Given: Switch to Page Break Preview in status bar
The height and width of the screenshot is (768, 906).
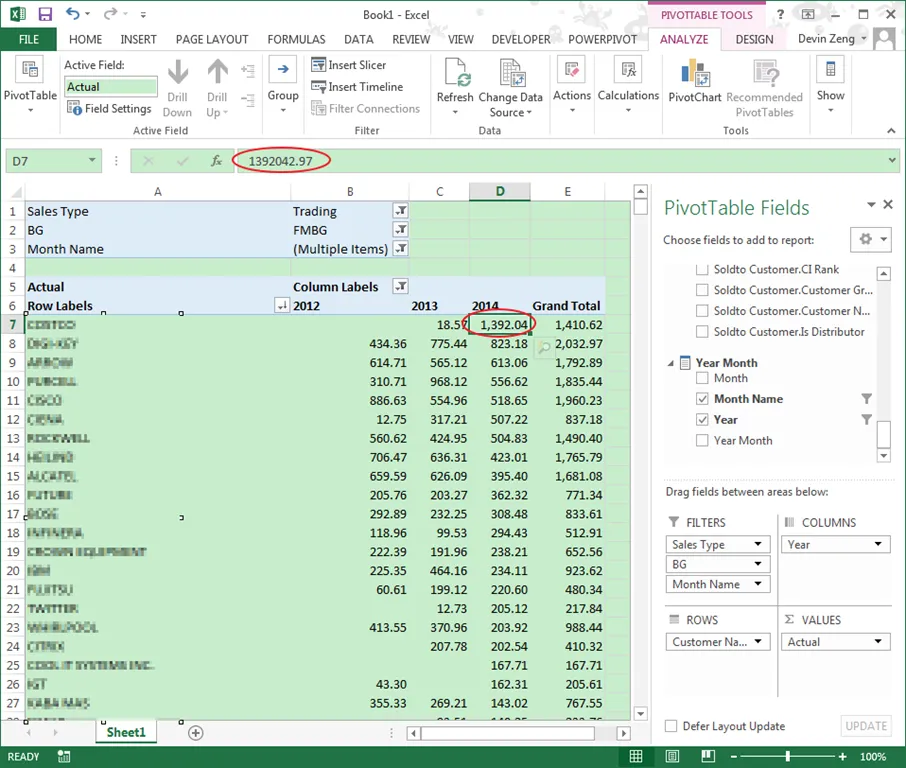Looking at the screenshot, I should pyautogui.click(x=708, y=756).
